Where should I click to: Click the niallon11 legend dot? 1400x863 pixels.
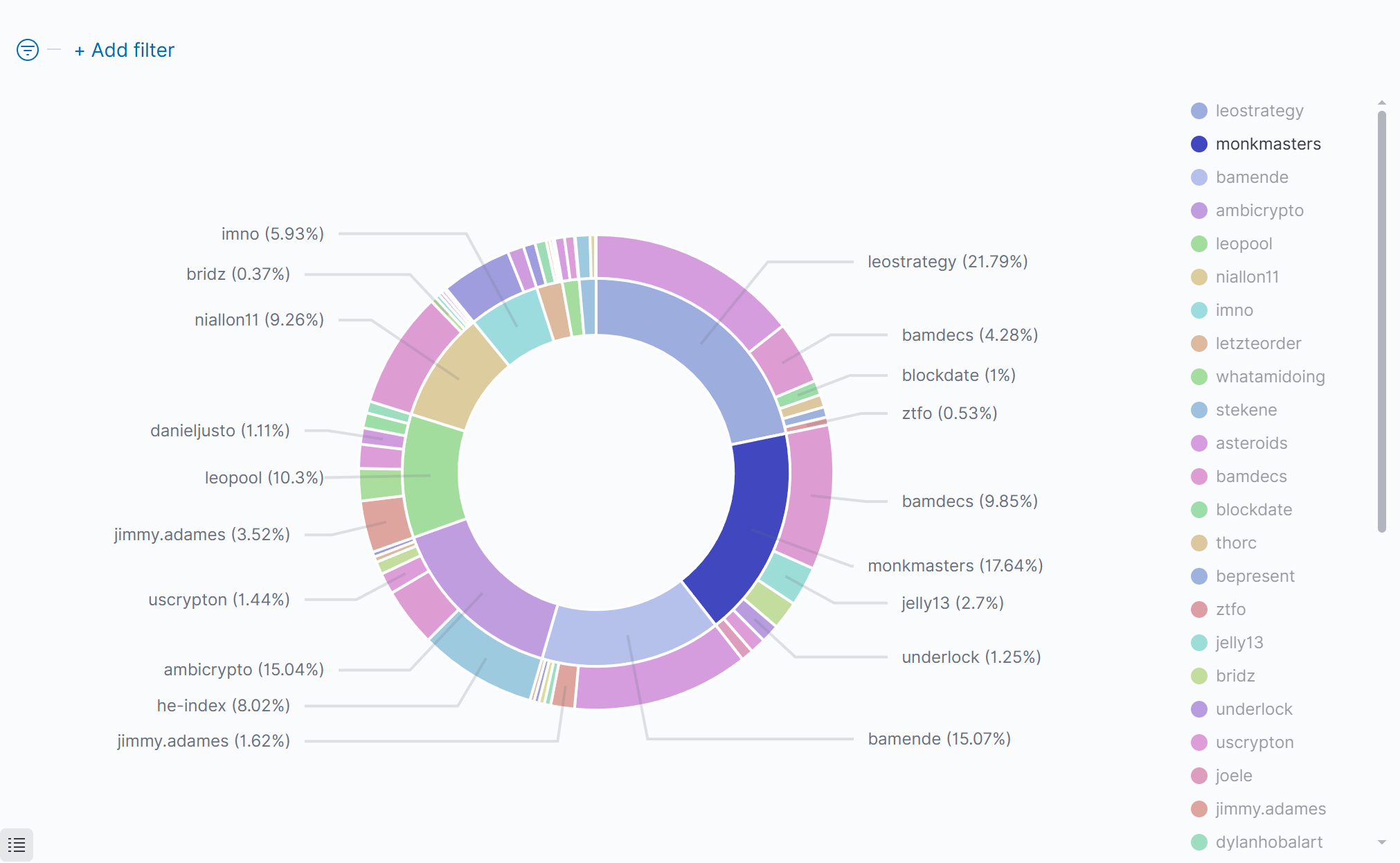coord(1199,277)
